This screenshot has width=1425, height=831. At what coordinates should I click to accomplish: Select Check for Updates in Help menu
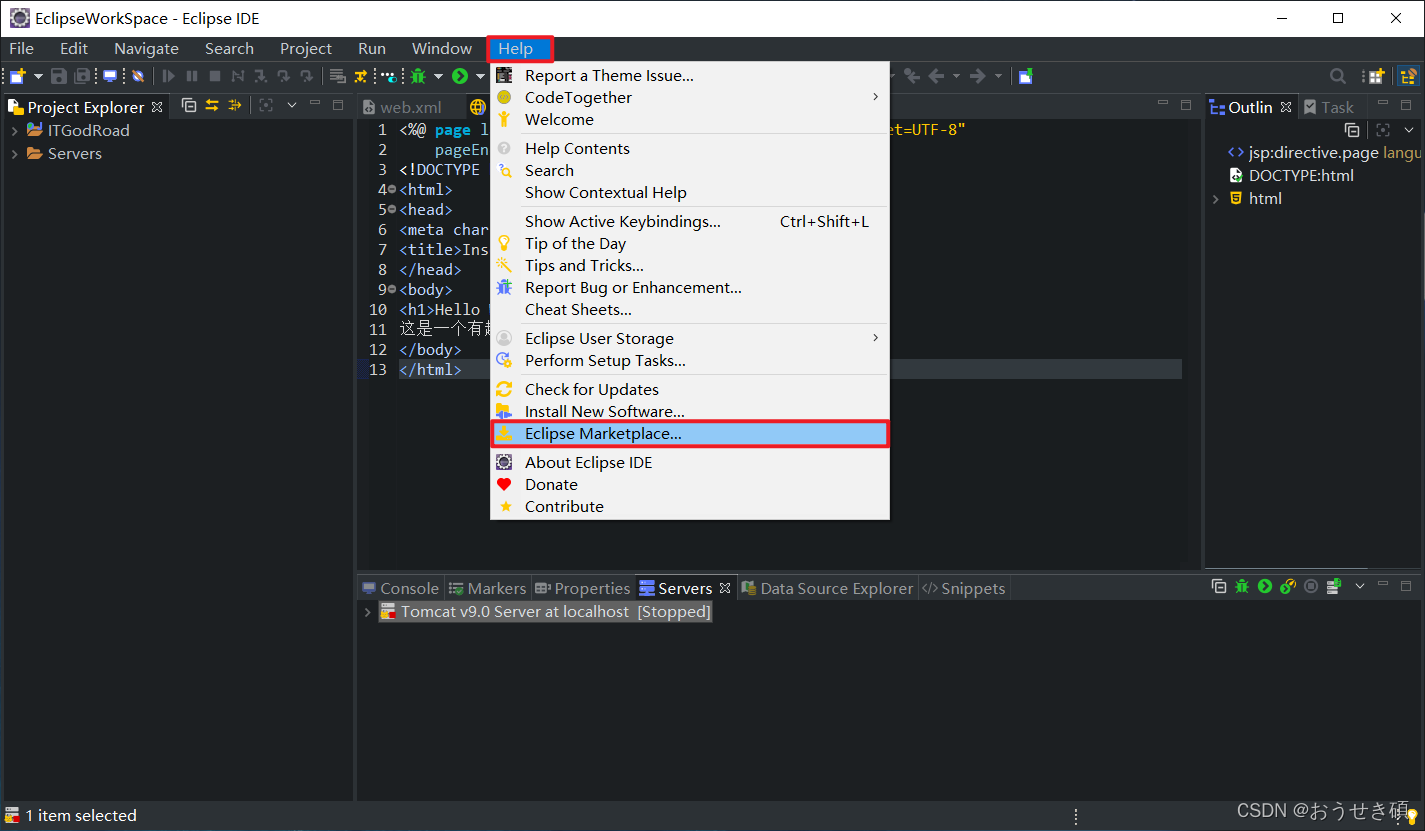pos(690,390)
